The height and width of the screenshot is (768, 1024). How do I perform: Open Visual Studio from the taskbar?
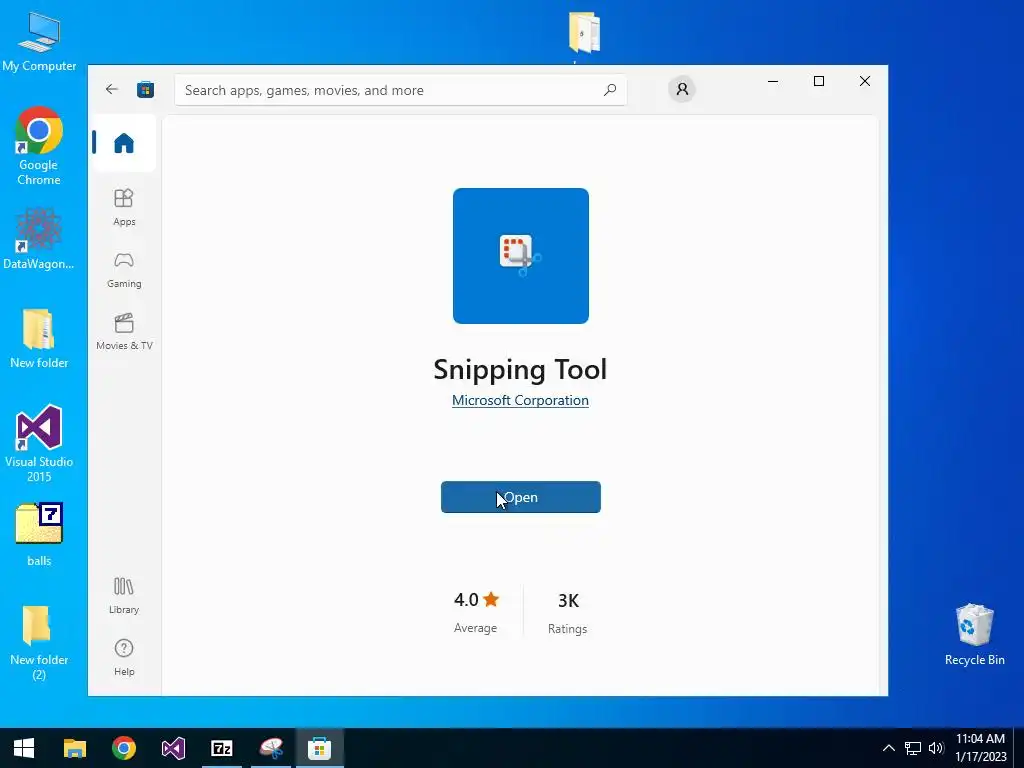pos(173,748)
